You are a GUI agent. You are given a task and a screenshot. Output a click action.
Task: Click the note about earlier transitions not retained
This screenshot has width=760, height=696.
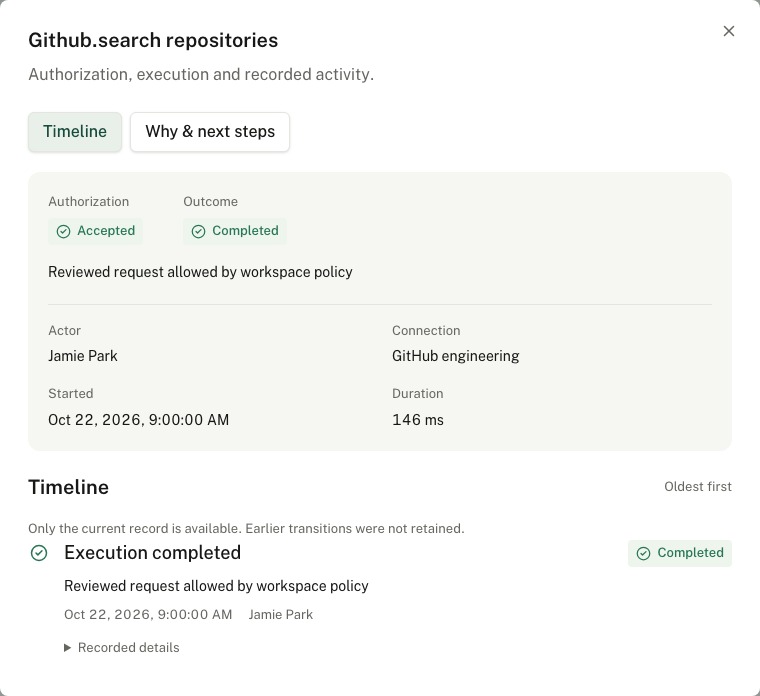tap(246, 528)
